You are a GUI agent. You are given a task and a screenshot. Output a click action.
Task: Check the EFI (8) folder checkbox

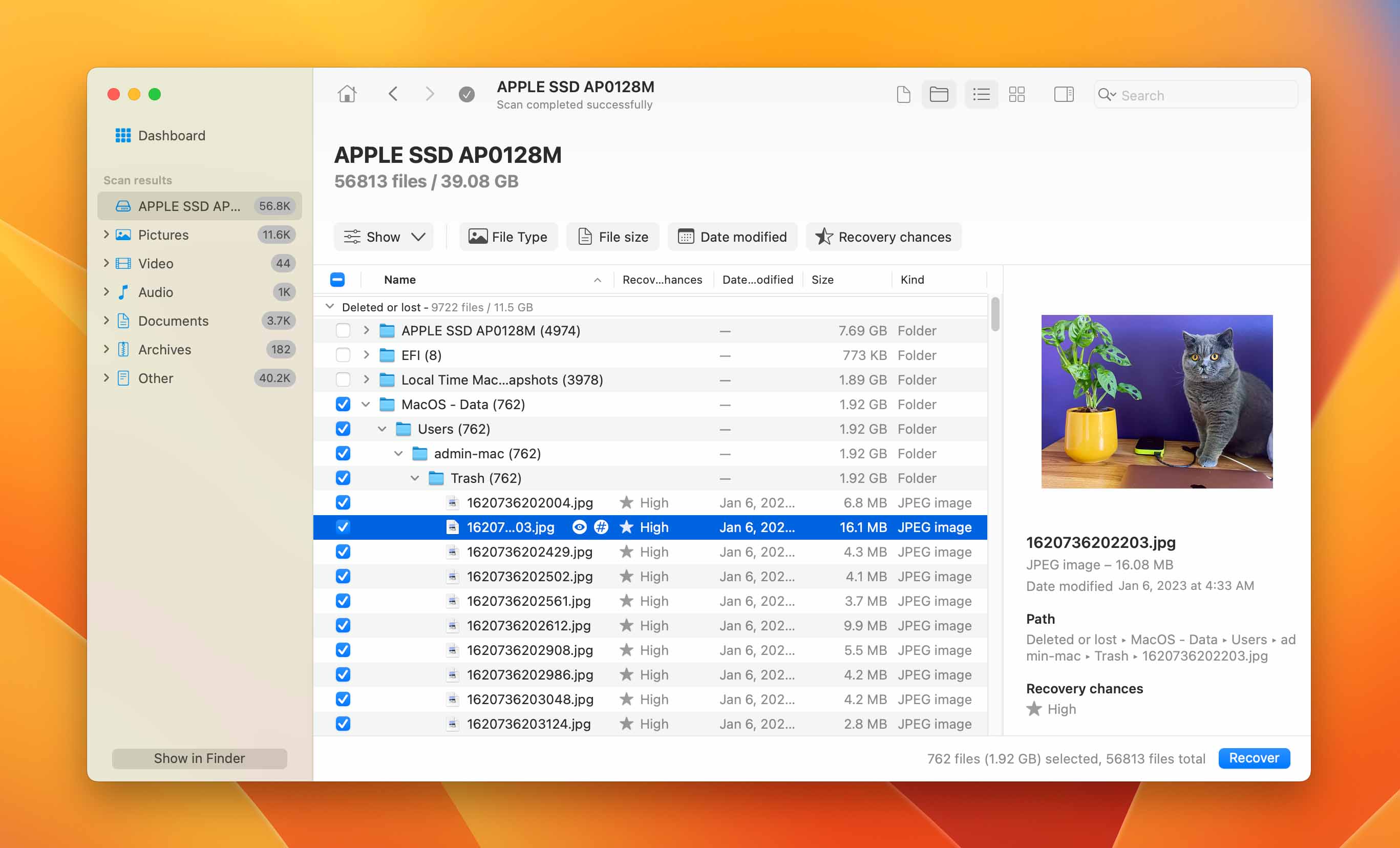343,355
